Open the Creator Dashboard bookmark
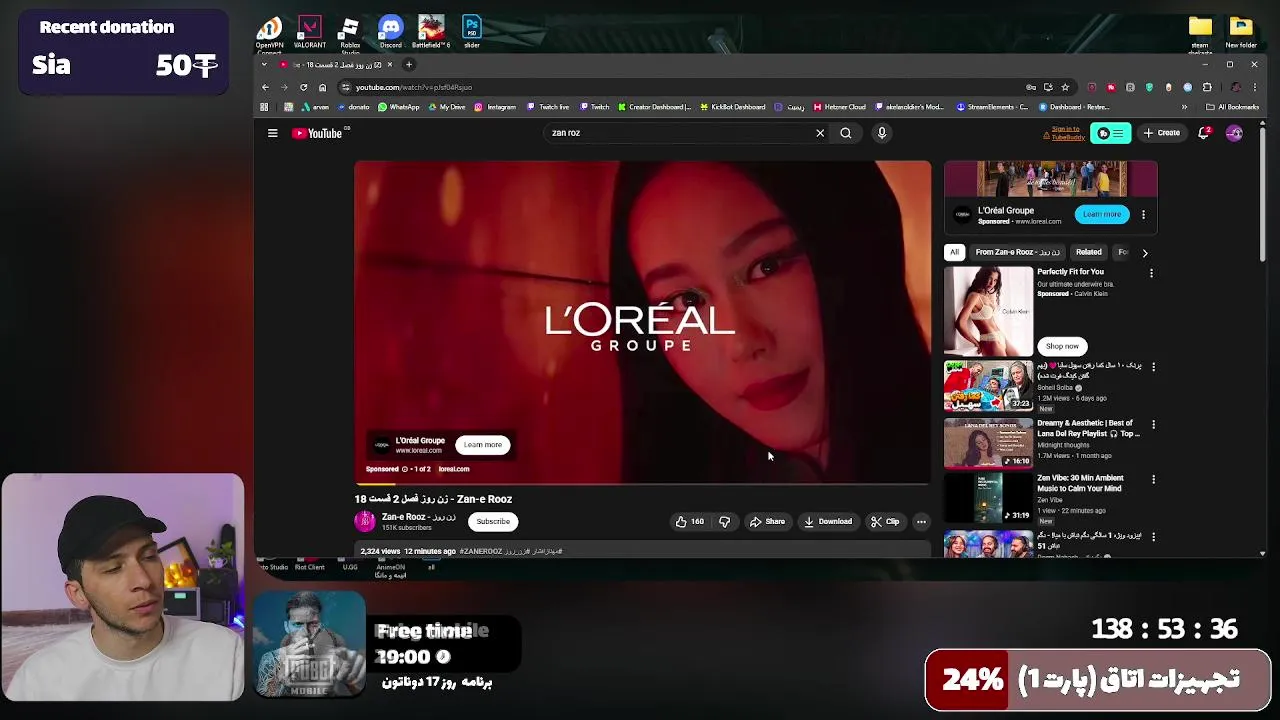Image resolution: width=1280 pixels, height=720 pixels. [654, 107]
